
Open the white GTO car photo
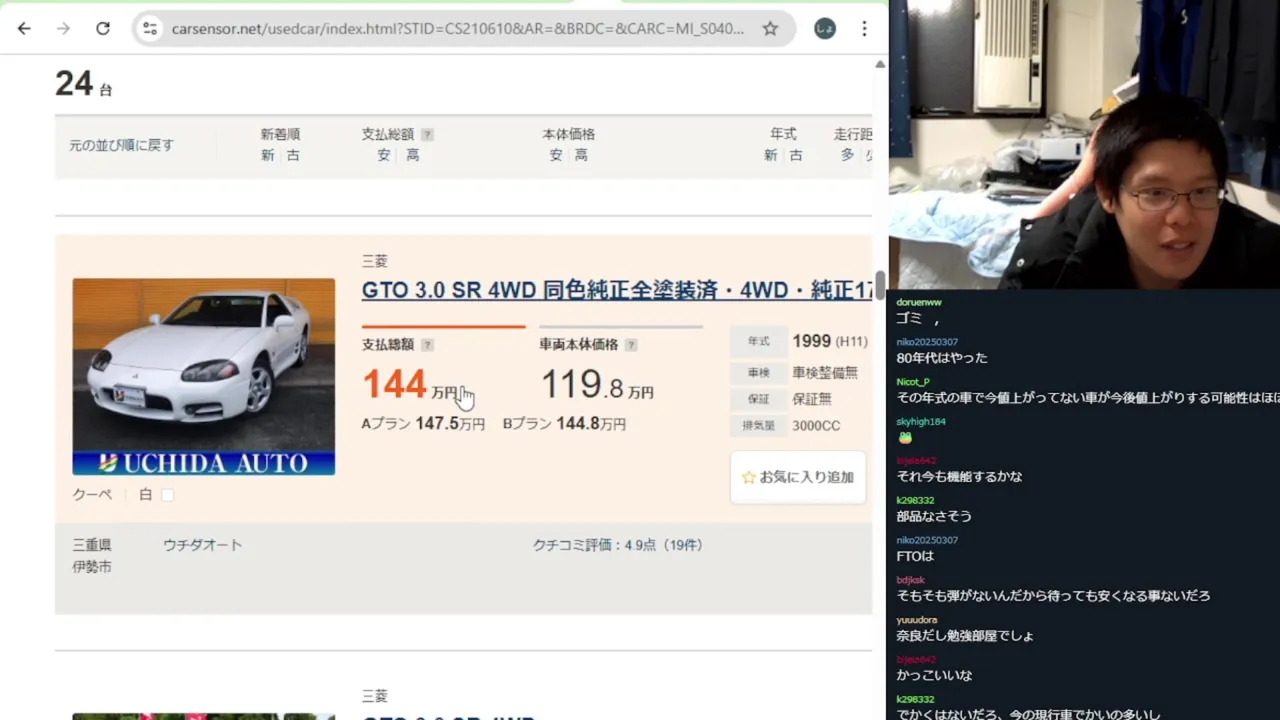pyautogui.click(x=204, y=376)
